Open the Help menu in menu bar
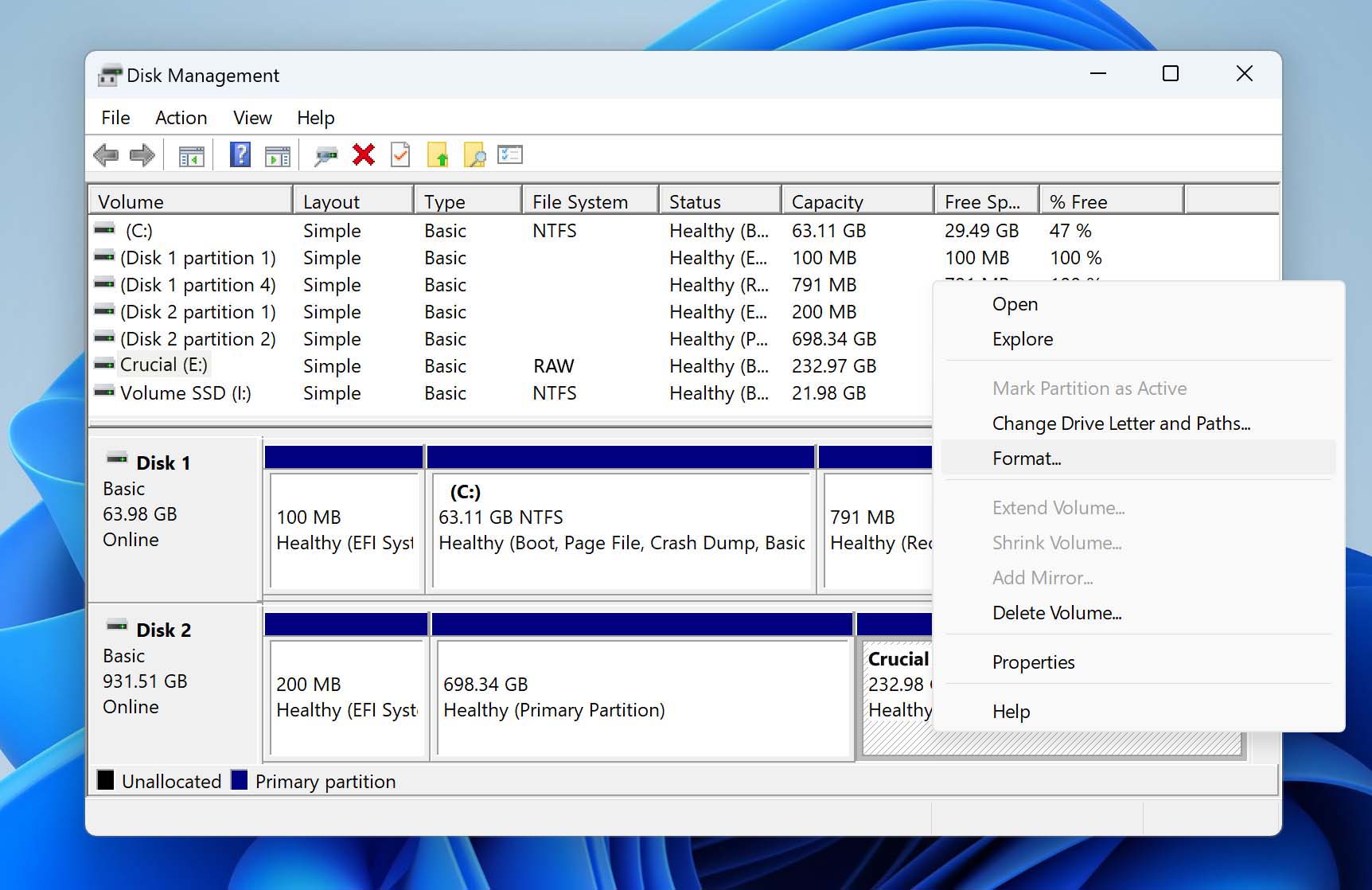This screenshot has height=890, width=1372. [315, 118]
